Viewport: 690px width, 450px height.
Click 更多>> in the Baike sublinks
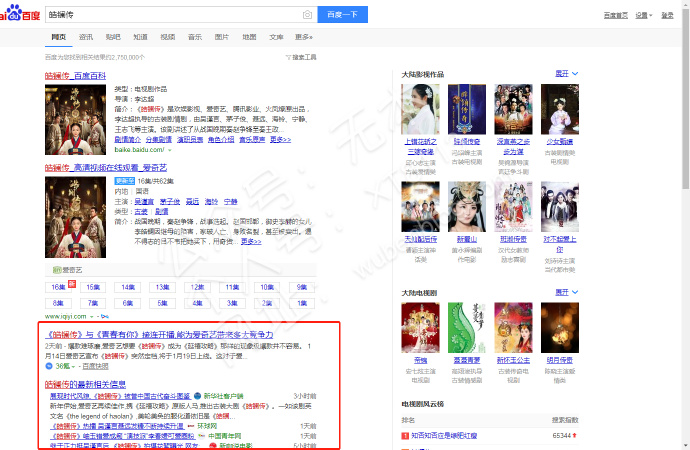[280, 139]
